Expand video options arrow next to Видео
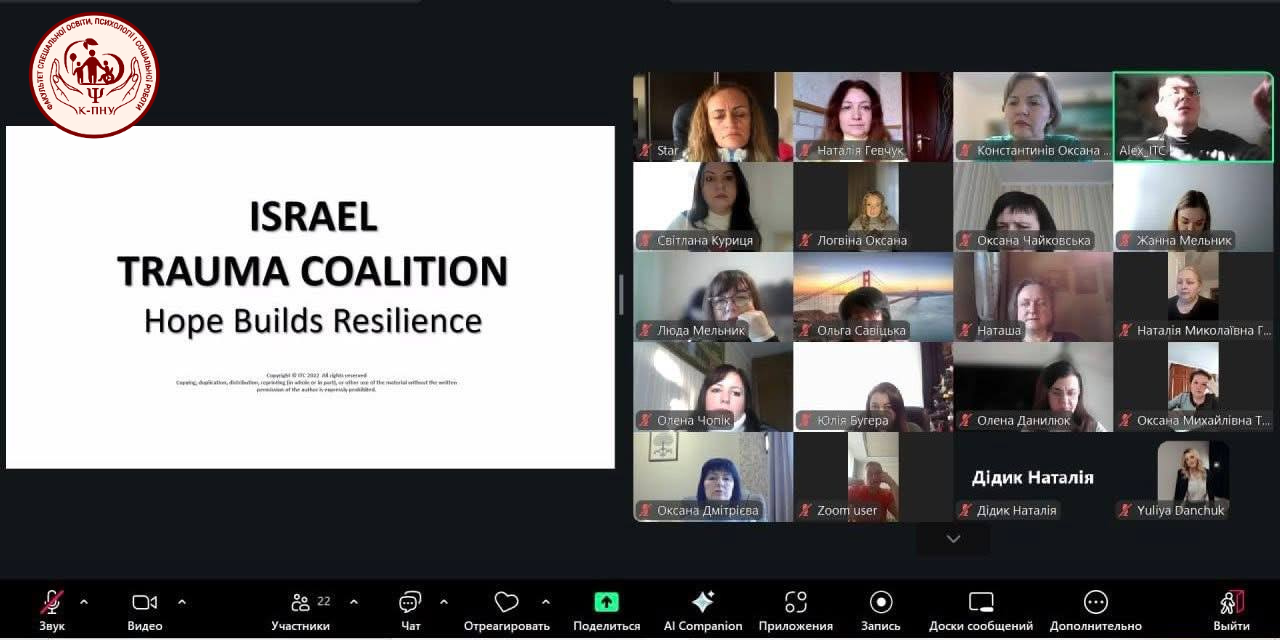The image size is (1280, 640). tap(182, 602)
